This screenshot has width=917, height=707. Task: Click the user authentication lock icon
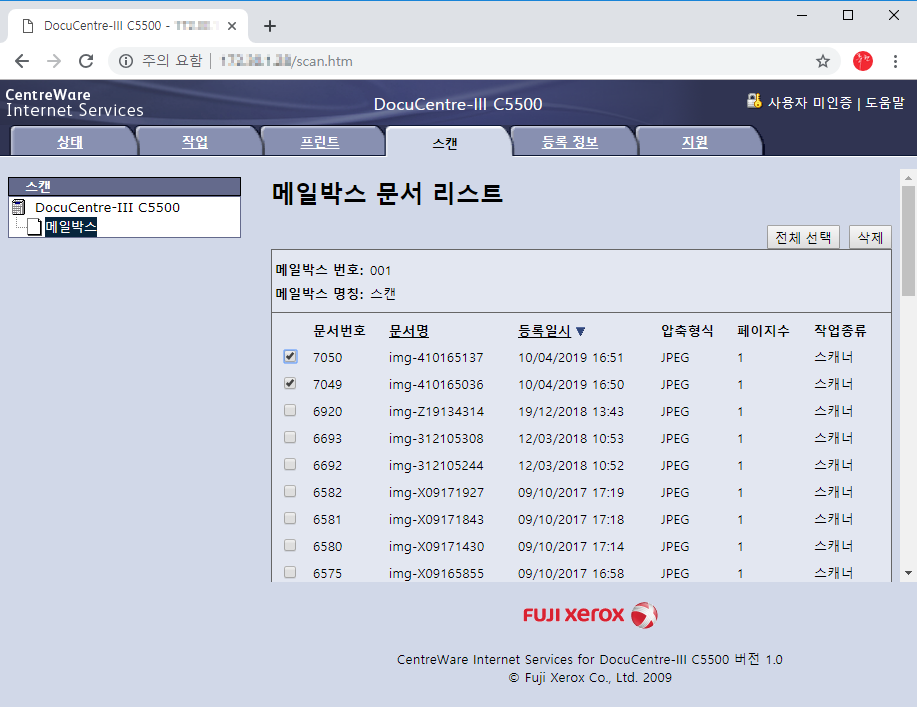[x=754, y=101]
